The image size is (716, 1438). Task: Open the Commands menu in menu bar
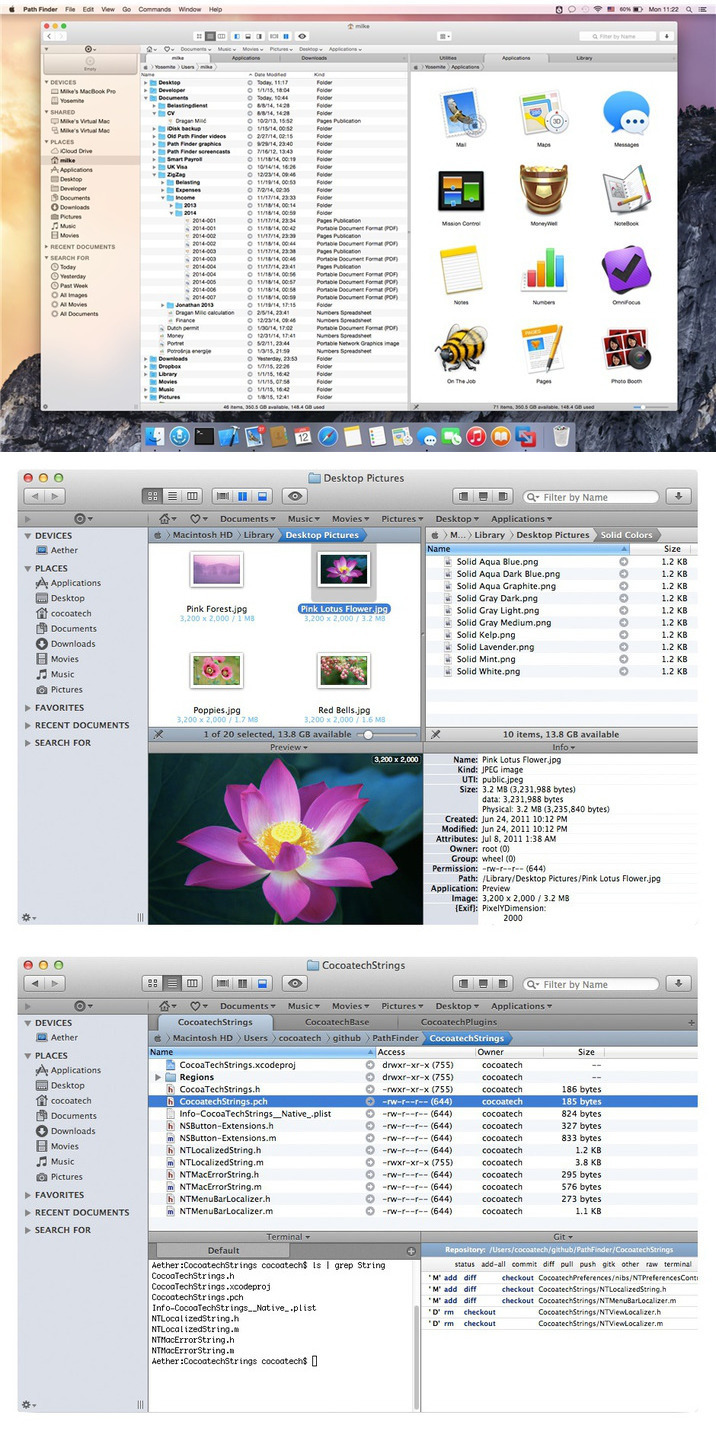tap(154, 8)
